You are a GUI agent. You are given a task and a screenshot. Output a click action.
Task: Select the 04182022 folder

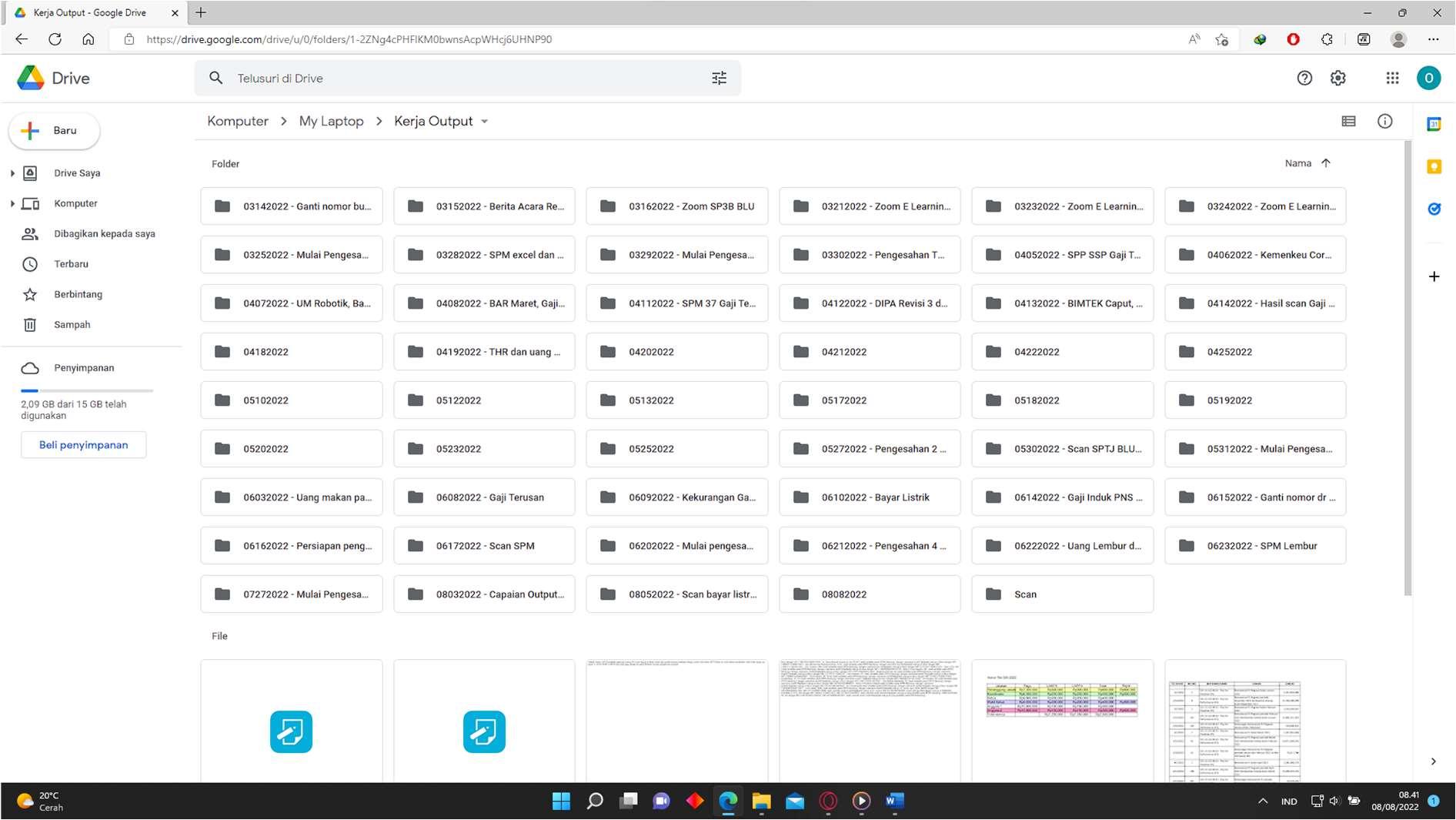click(292, 352)
